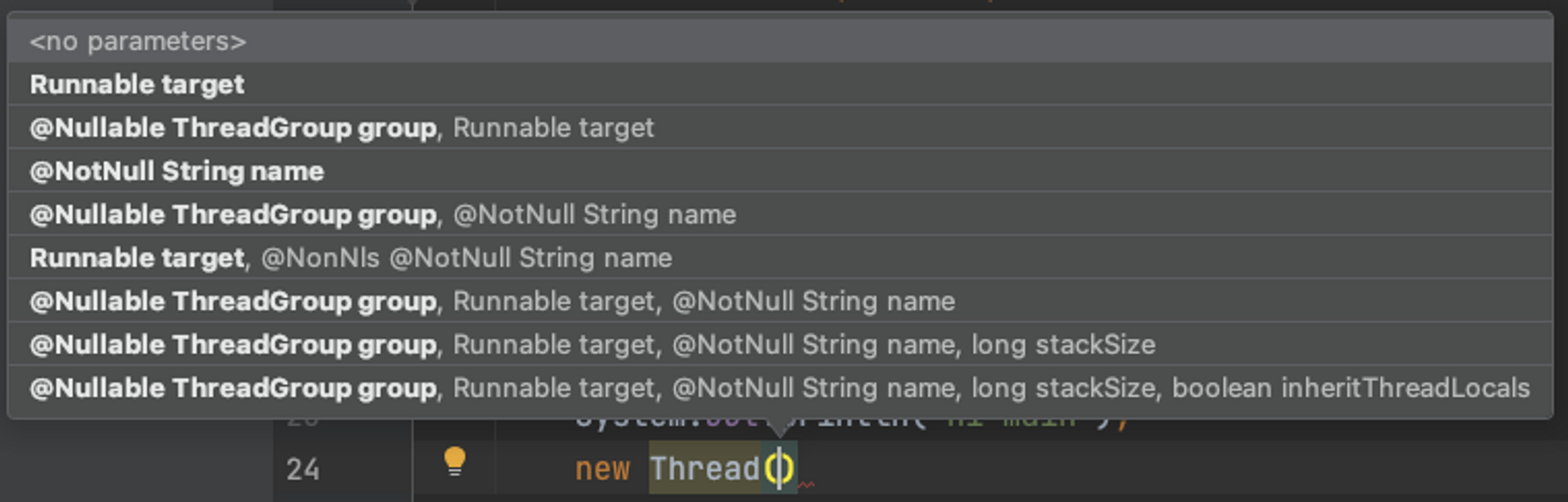Viewport: 1568px width, 502px height.
Task: Click the opening parenthesis after Thread
Action: pyautogui.click(x=771, y=469)
